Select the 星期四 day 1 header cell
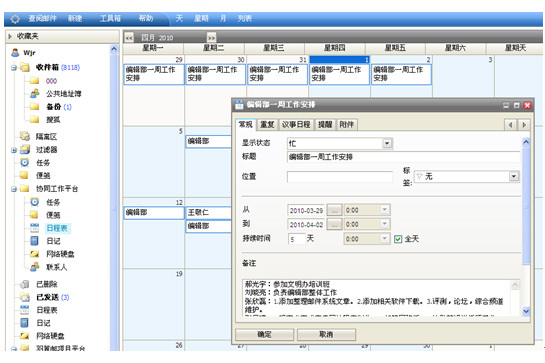Screen dimensions: 545x363 pyautogui.click(x=339, y=60)
